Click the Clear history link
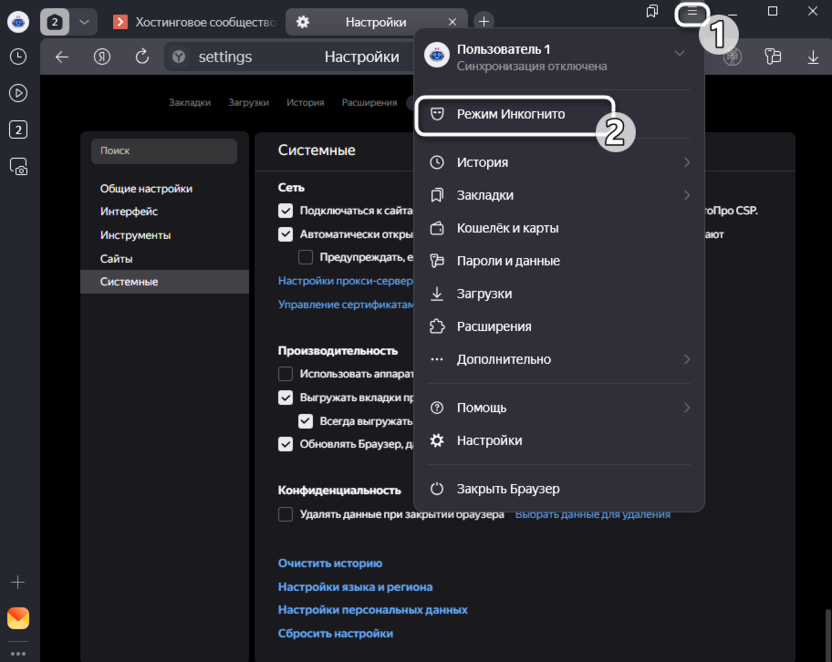The height and width of the screenshot is (662, 832). pos(330,563)
